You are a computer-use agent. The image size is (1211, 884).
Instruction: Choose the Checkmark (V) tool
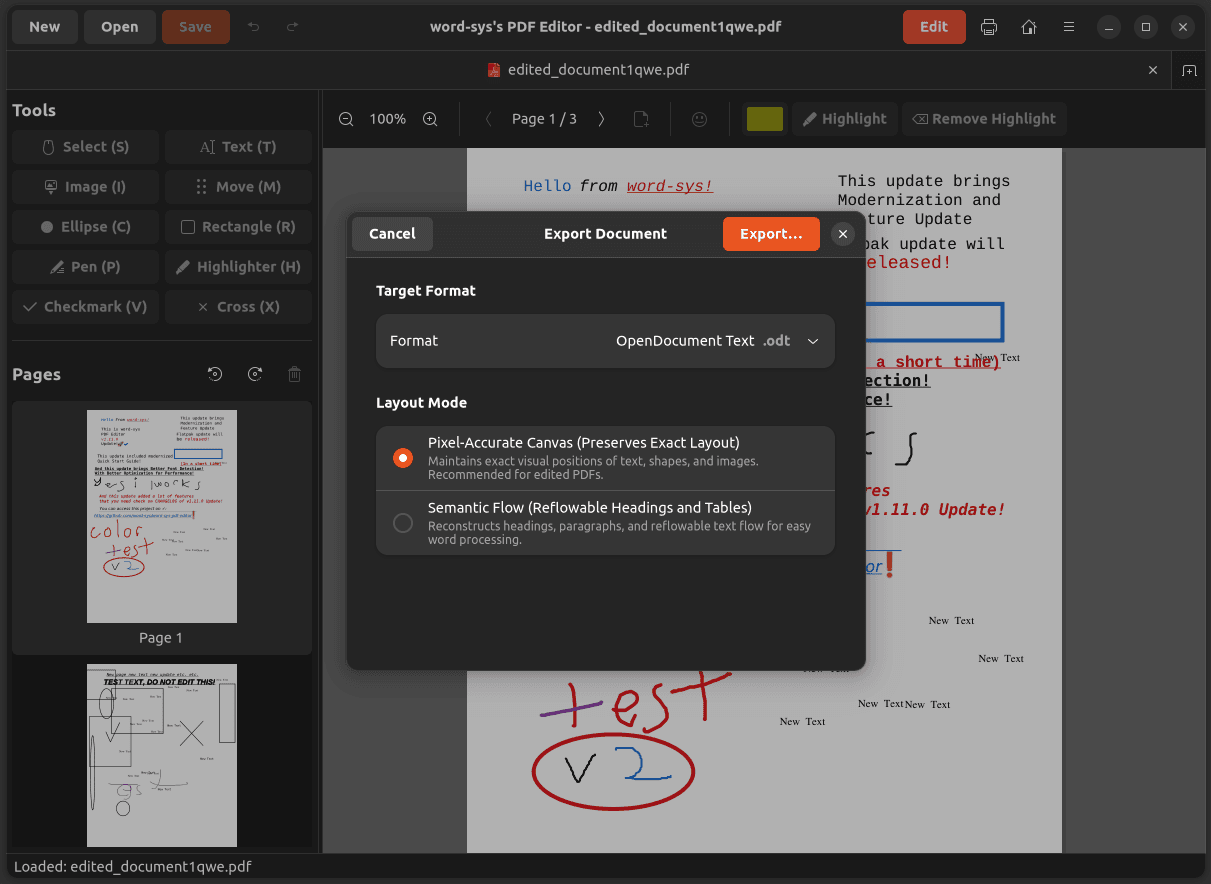point(85,307)
